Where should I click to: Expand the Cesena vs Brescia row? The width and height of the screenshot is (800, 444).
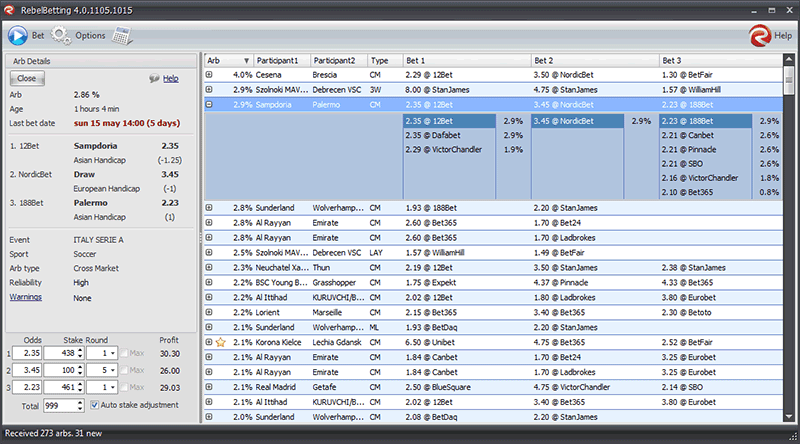[209, 75]
